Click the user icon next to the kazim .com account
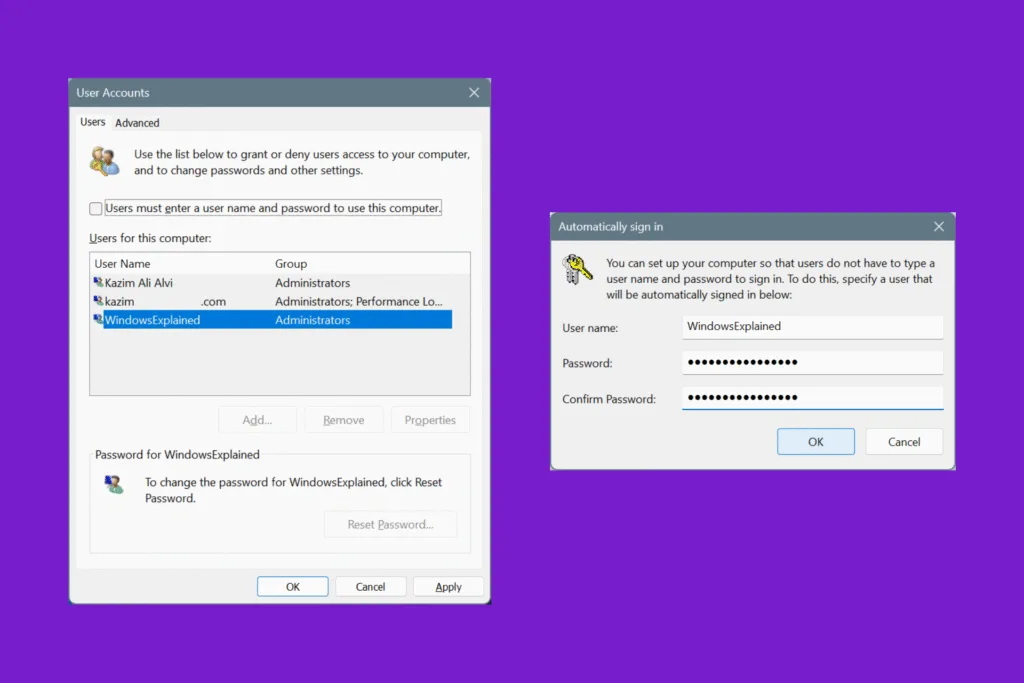 click(x=98, y=301)
